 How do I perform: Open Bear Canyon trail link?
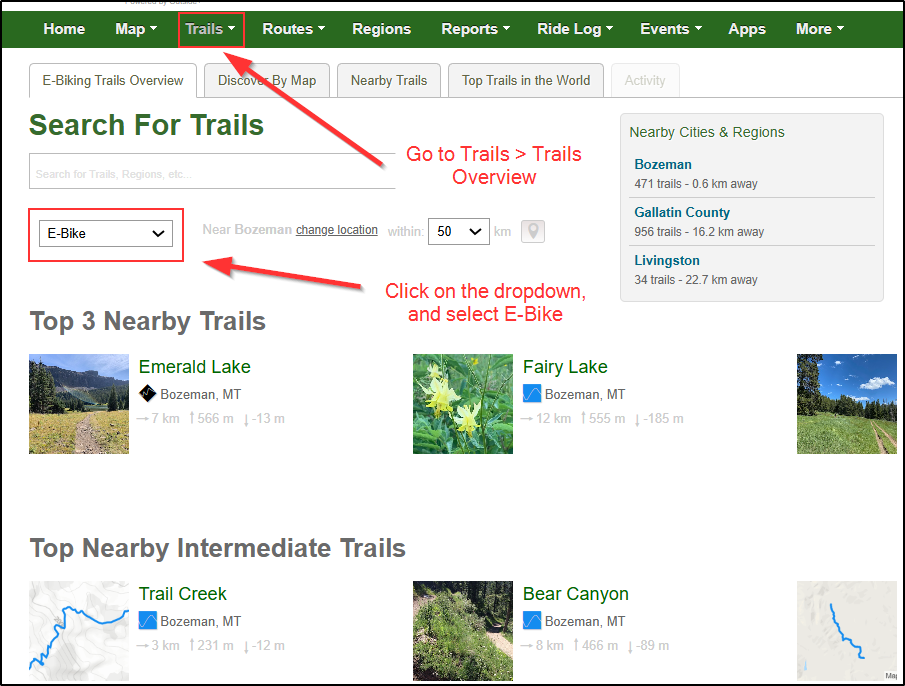[575, 594]
